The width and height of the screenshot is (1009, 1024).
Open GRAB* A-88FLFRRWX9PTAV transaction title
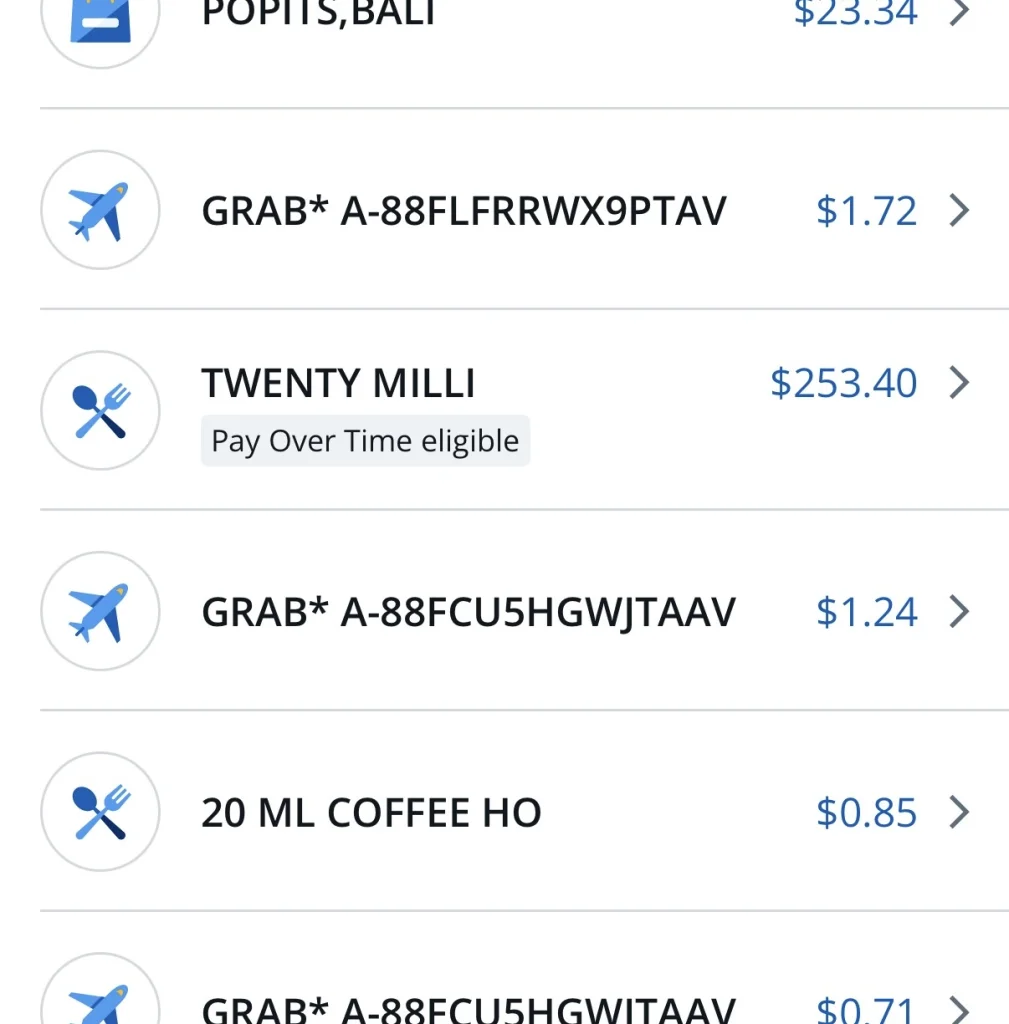pos(464,211)
